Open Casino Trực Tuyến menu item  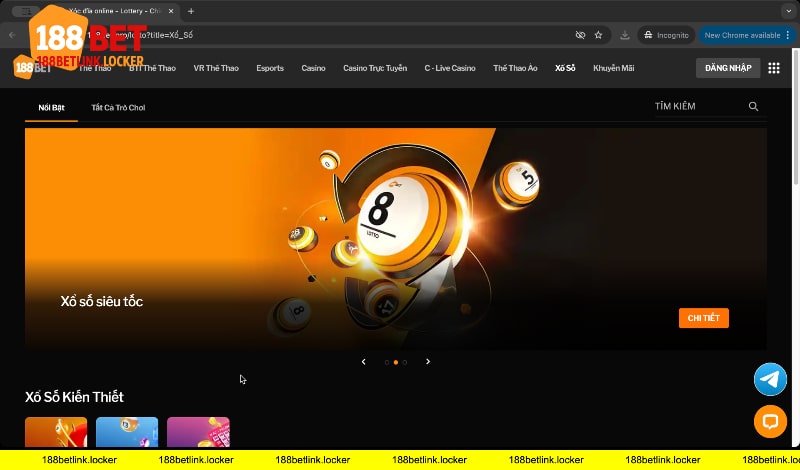tap(375, 68)
